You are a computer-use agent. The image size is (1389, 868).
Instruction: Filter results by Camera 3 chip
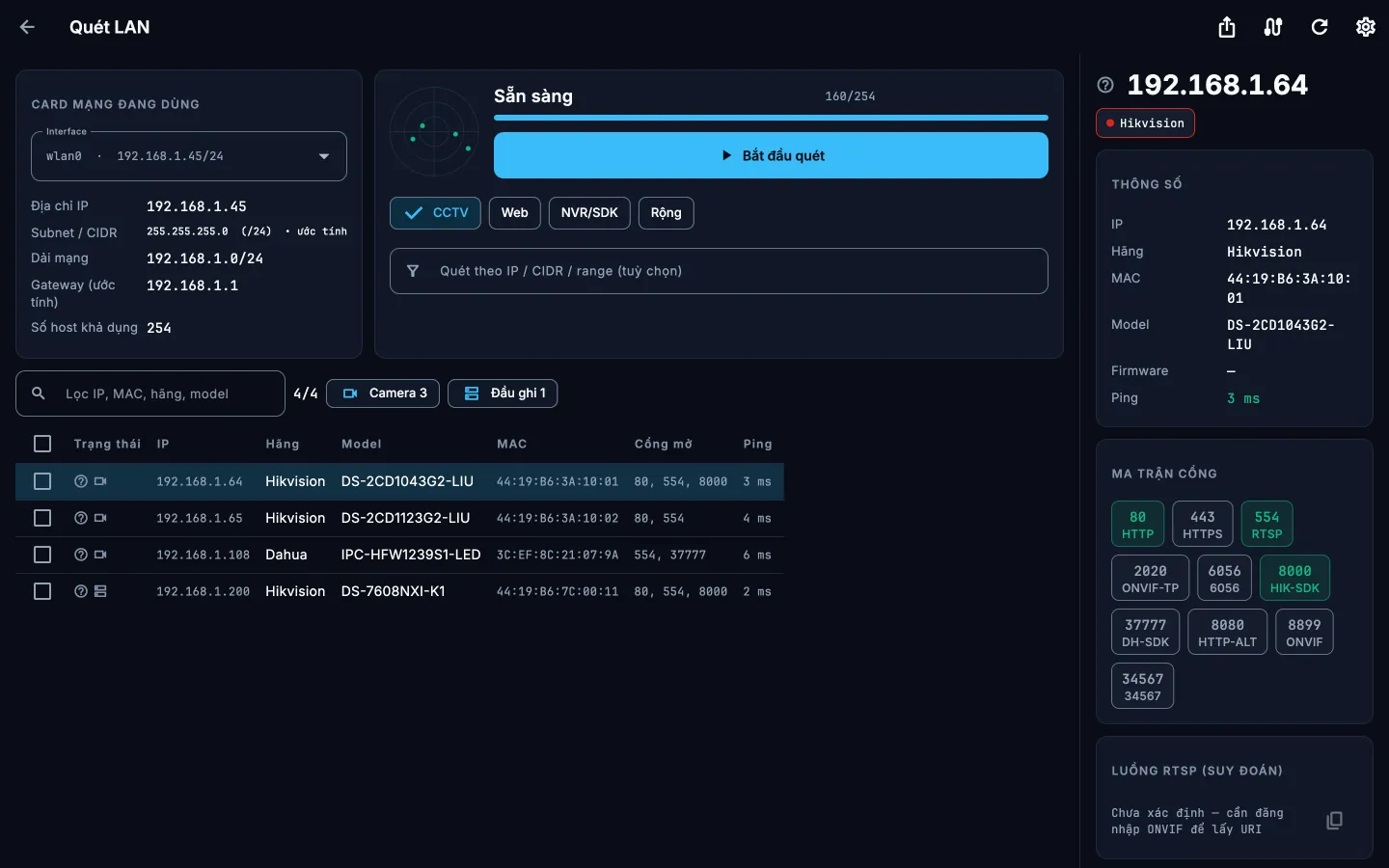point(383,393)
